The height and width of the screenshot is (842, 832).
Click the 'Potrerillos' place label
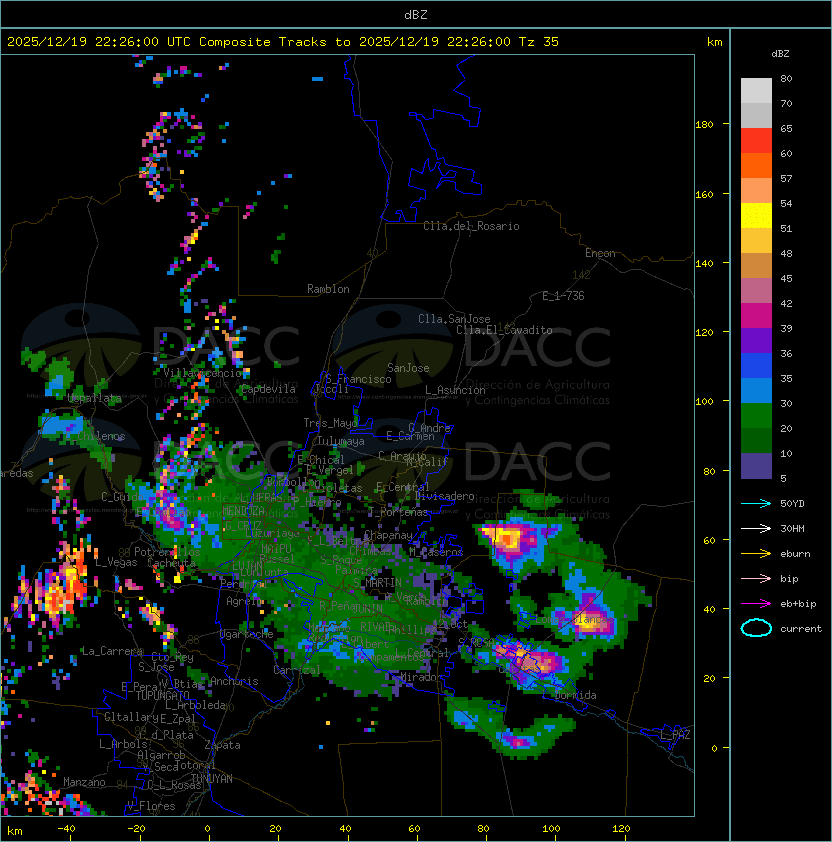[167, 552]
